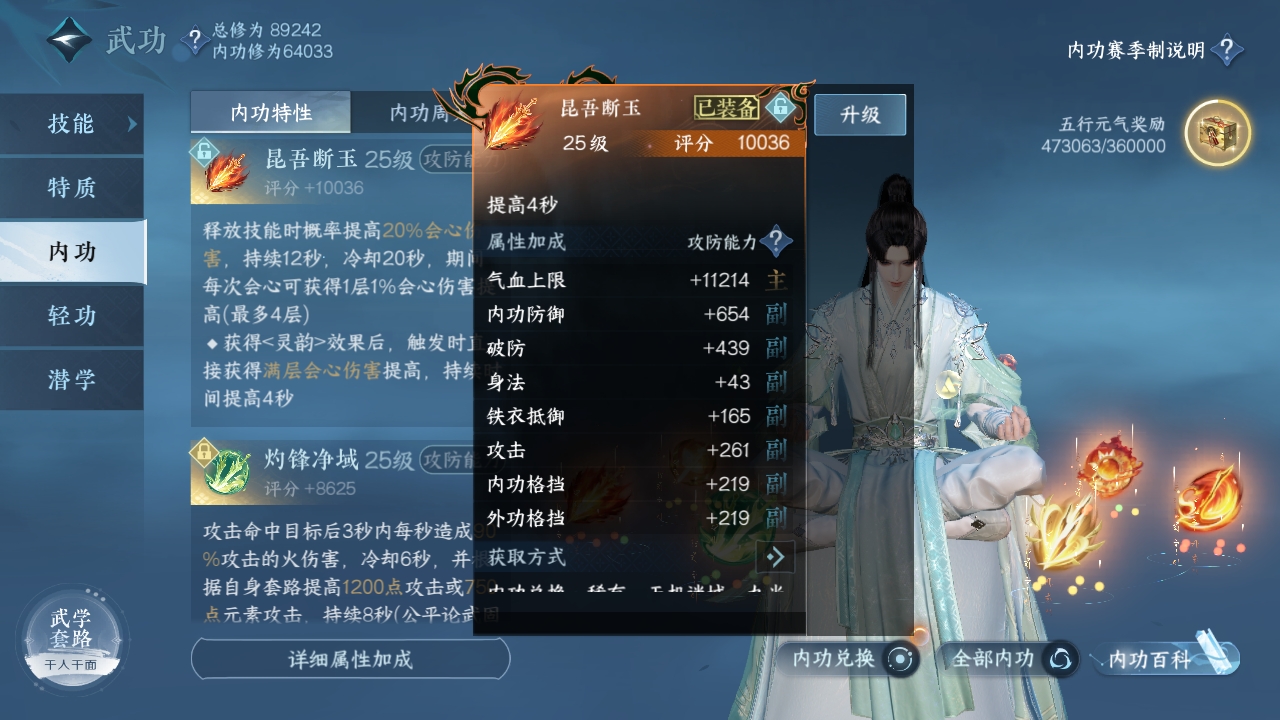Open 内功百科 encyclopedia button
This screenshot has width=1280, height=720.
(1166, 659)
